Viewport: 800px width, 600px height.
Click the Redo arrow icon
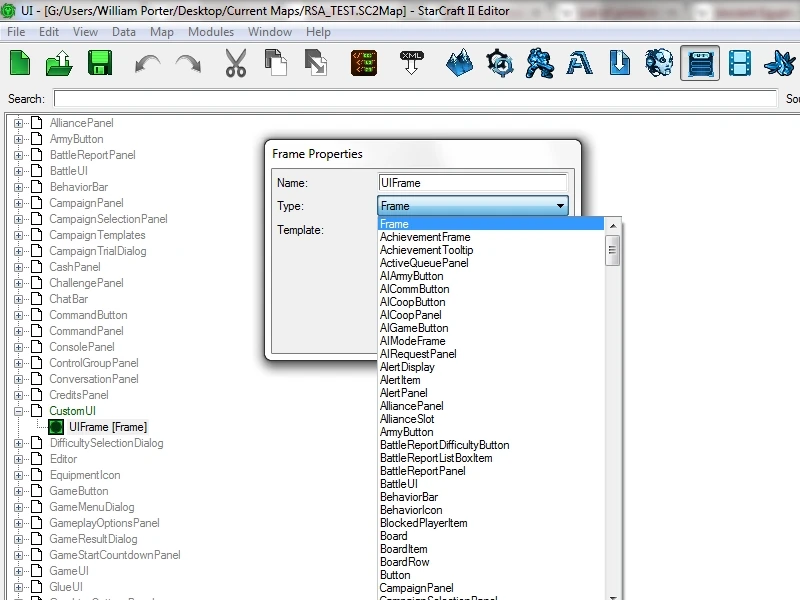pyautogui.click(x=188, y=64)
